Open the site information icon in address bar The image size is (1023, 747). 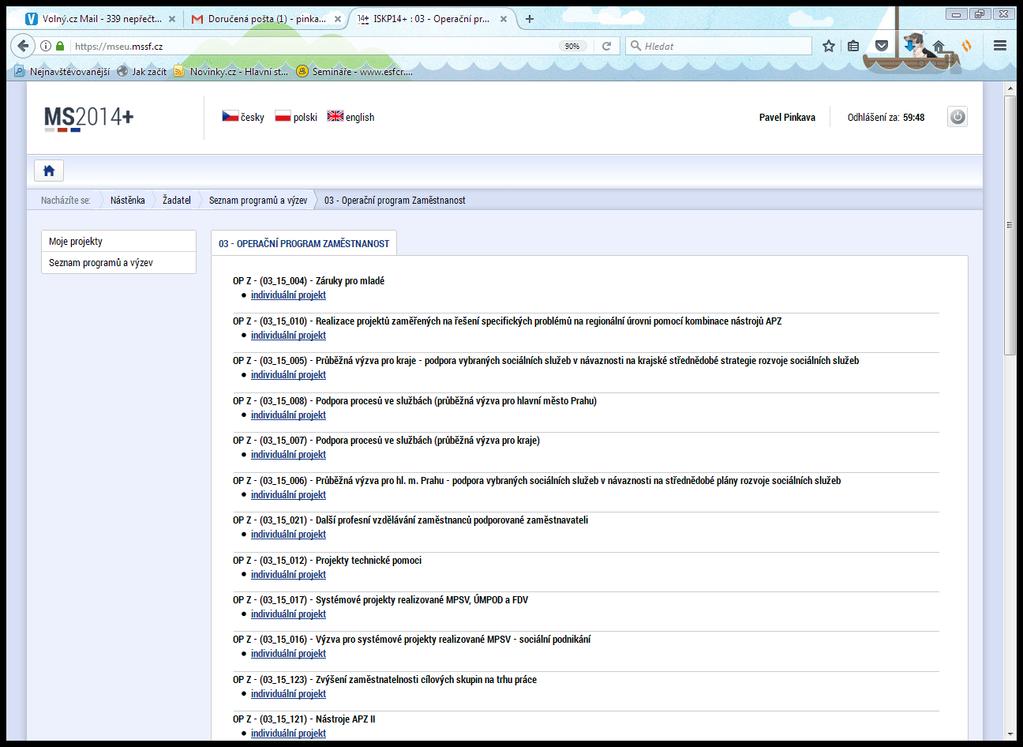[x=46, y=46]
